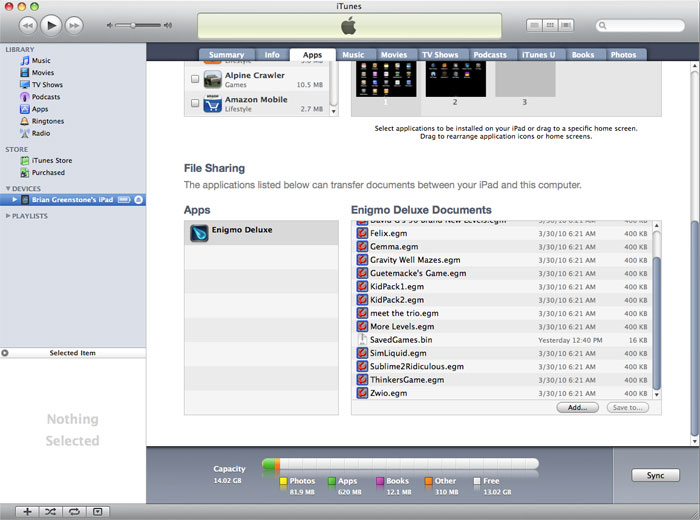Screen dimensions: 700x520
Task: Toggle the shuffle button
Action: 50,511
